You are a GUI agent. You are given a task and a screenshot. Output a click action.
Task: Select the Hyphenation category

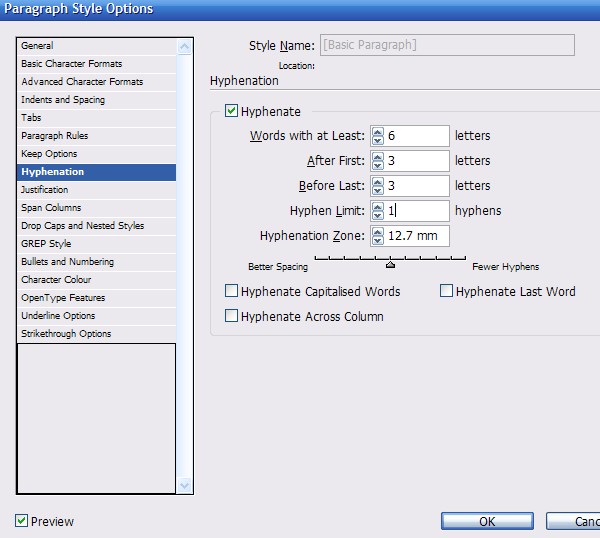pos(97,172)
